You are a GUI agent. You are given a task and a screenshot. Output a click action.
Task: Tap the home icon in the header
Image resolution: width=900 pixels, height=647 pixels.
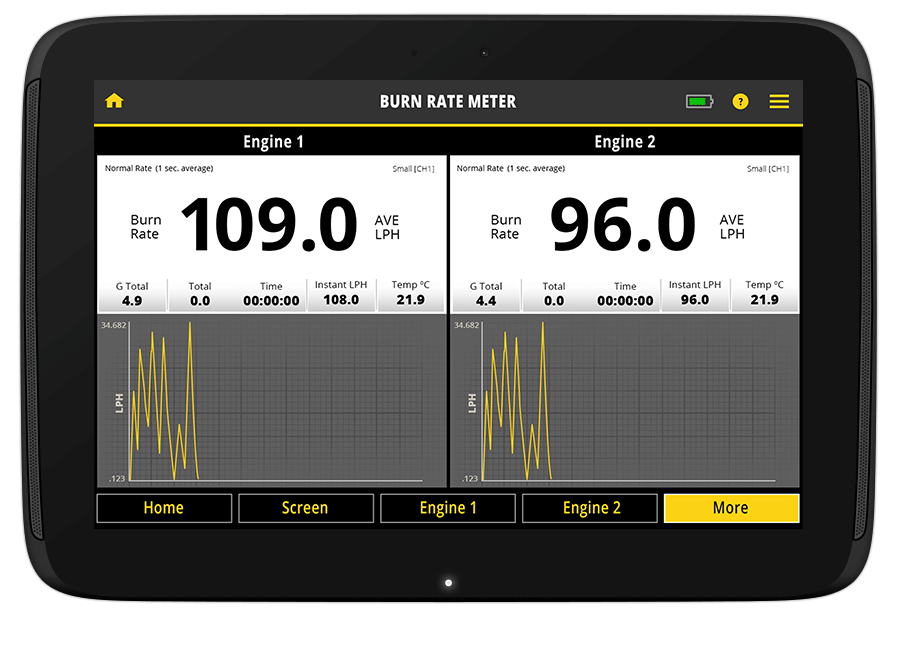point(114,101)
